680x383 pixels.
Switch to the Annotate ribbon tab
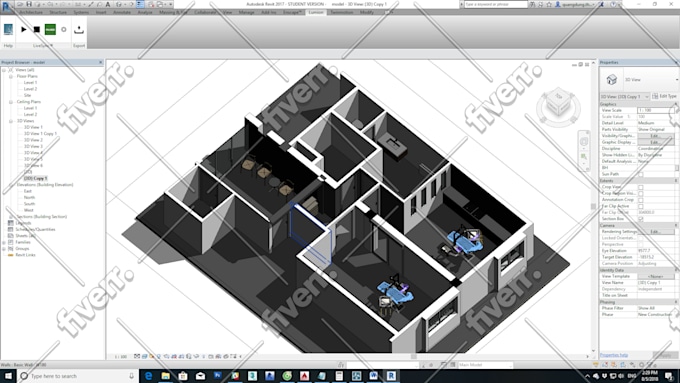click(122, 12)
